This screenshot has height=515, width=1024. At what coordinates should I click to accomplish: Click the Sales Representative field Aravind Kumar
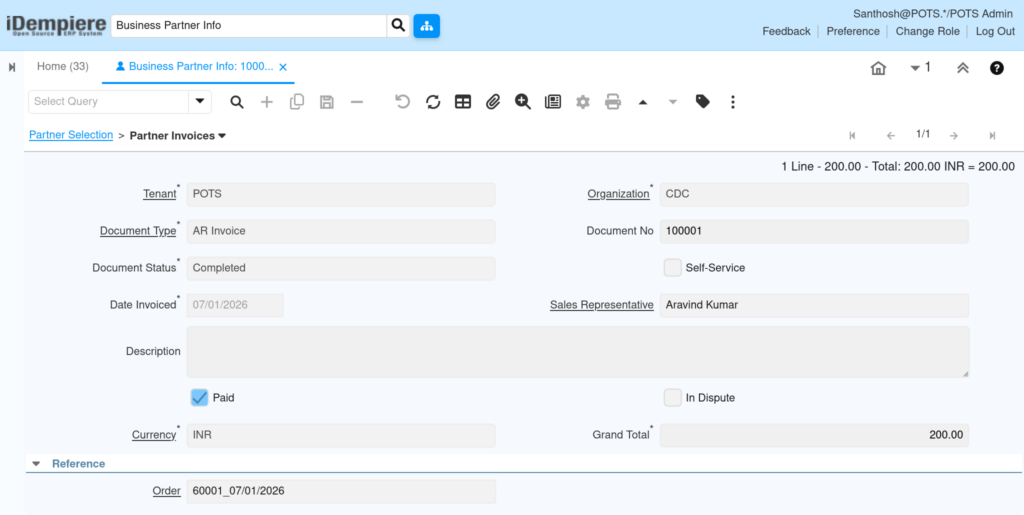coord(814,305)
